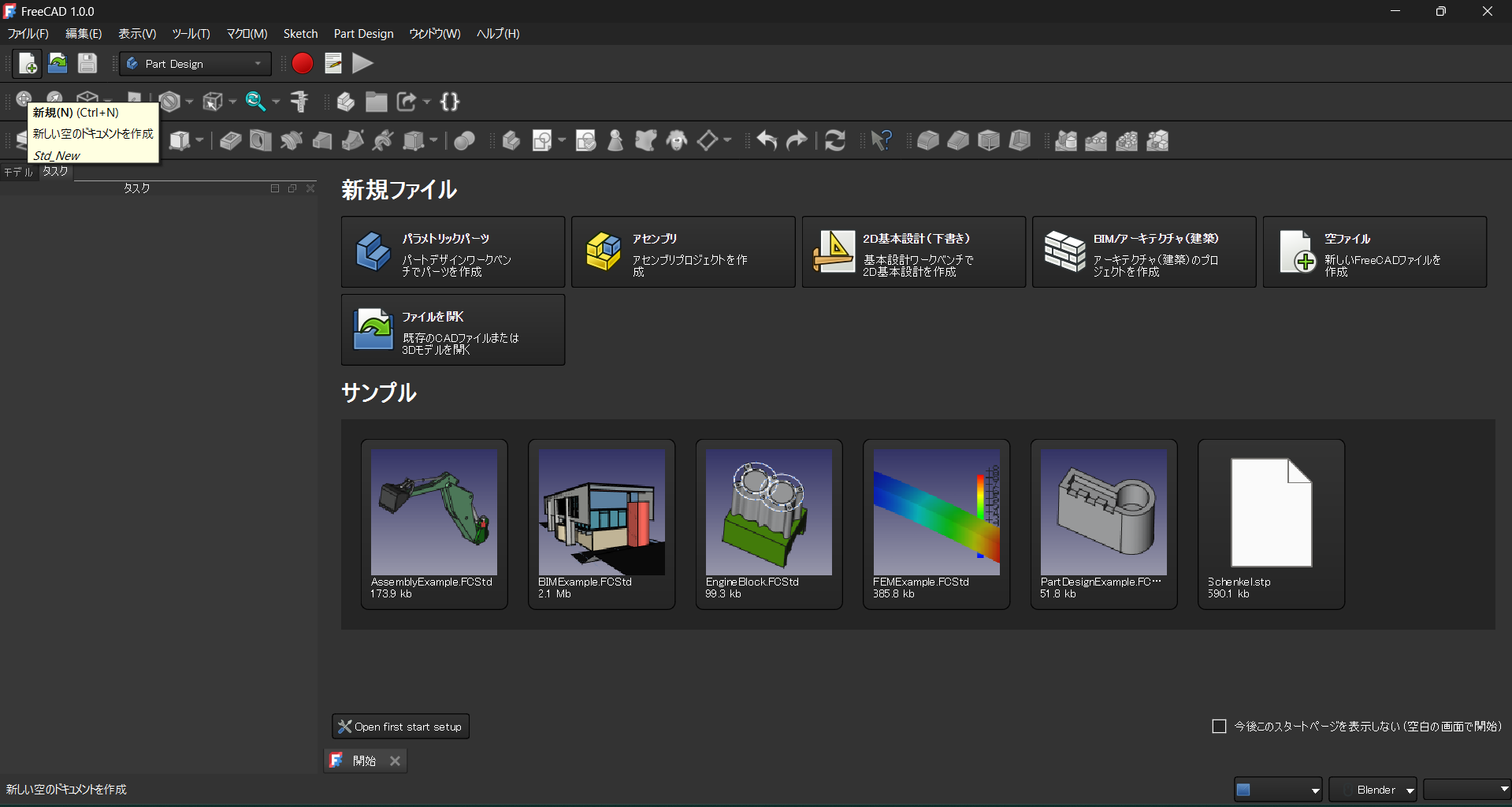The image size is (1512, 807).
Task: Select the Pocket tool icon
Action: click(230, 140)
